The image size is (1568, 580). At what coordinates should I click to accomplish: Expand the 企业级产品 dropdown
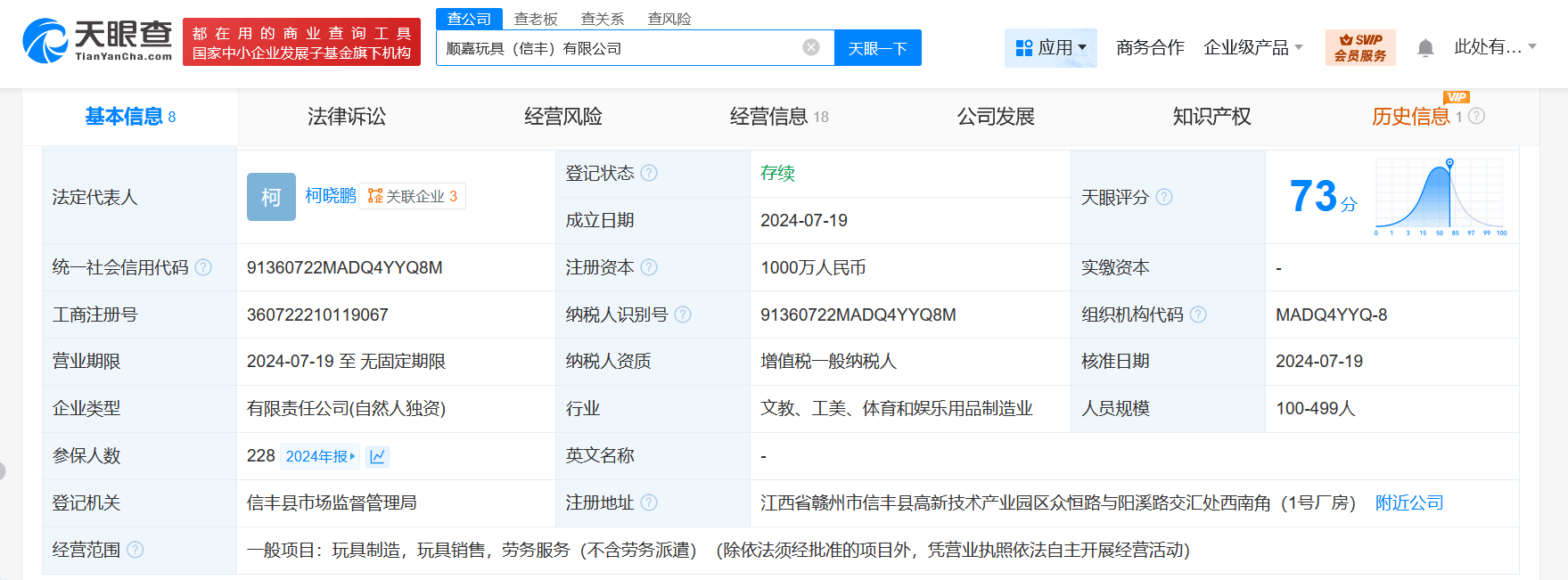[1253, 47]
